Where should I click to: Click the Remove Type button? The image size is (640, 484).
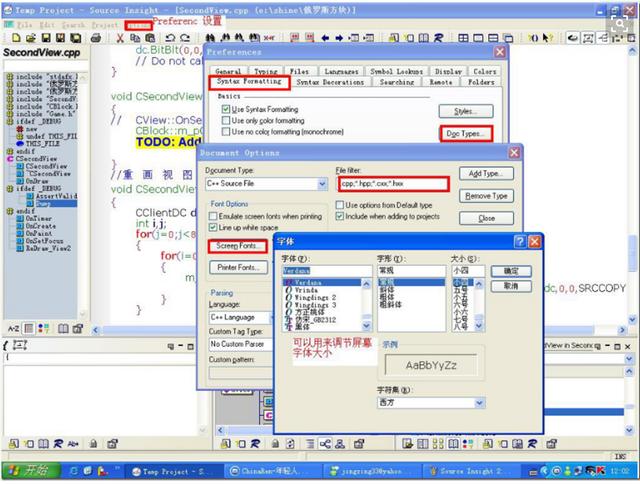[486, 196]
